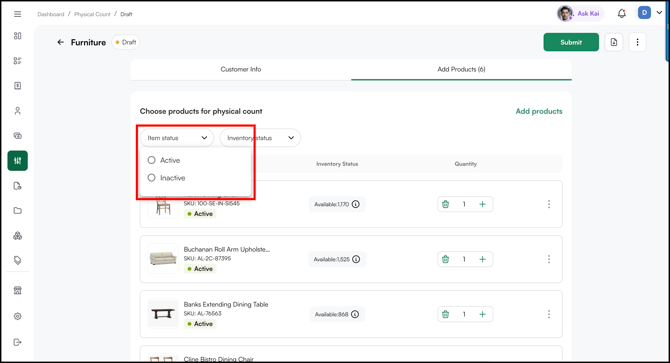
Task: Click the Quantity column header
Action: pos(466,164)
